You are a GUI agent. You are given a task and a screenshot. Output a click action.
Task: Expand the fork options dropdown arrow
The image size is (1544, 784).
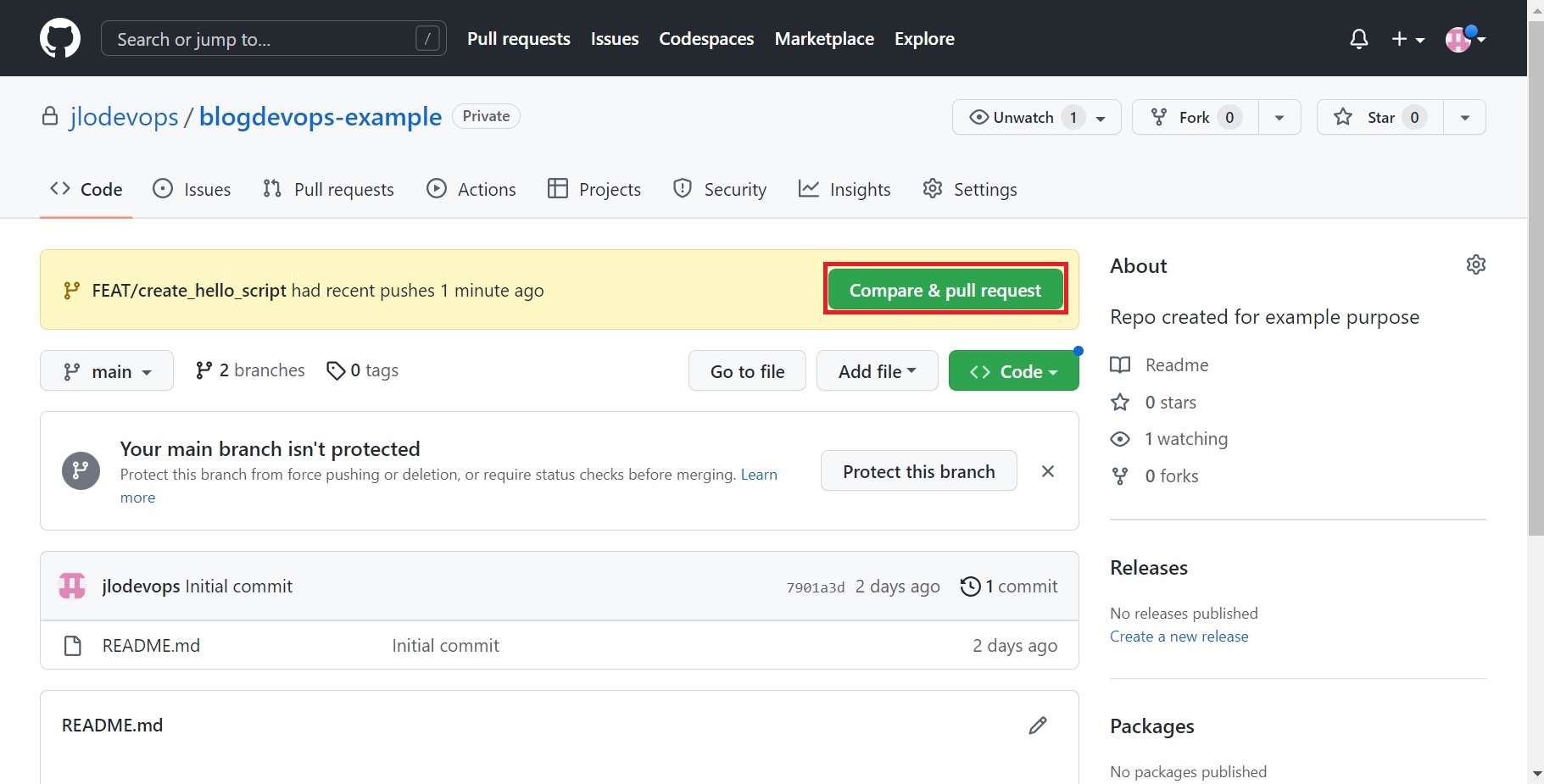(1279, 117)
